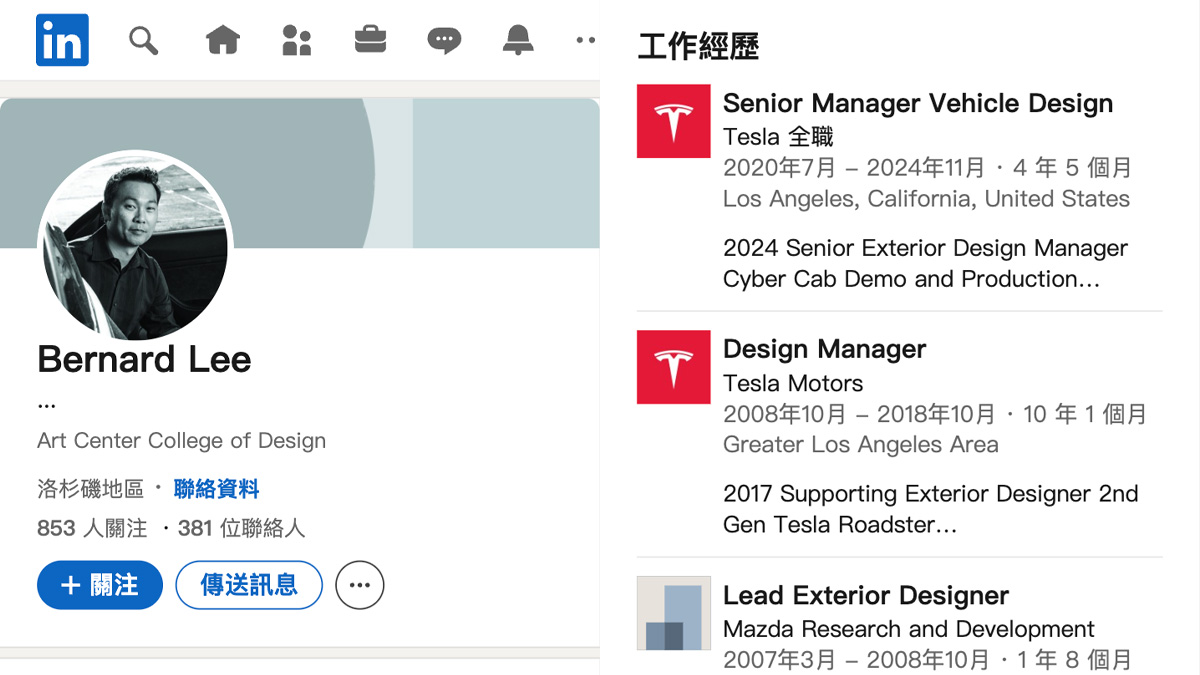Click Art Center College of Design text

pyautogui.click(x=181, y=441)
